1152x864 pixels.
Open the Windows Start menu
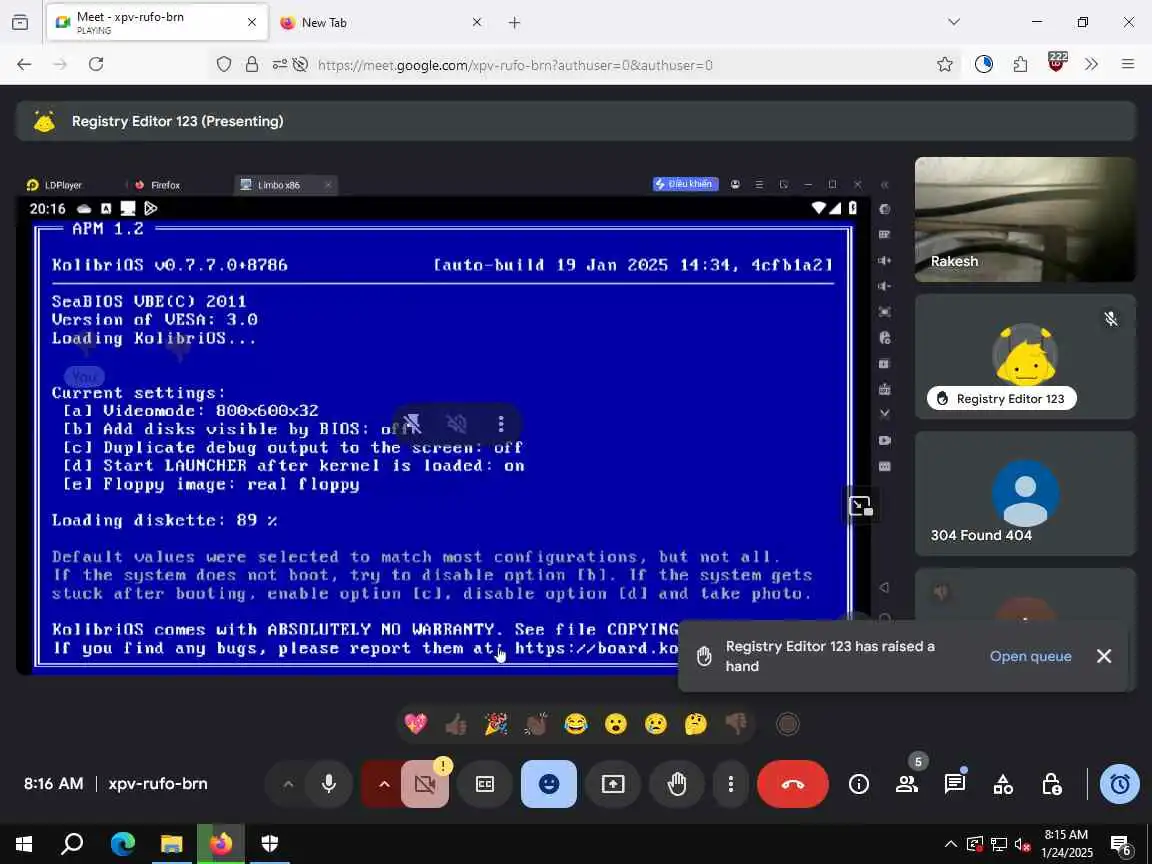tap(24, 843)
